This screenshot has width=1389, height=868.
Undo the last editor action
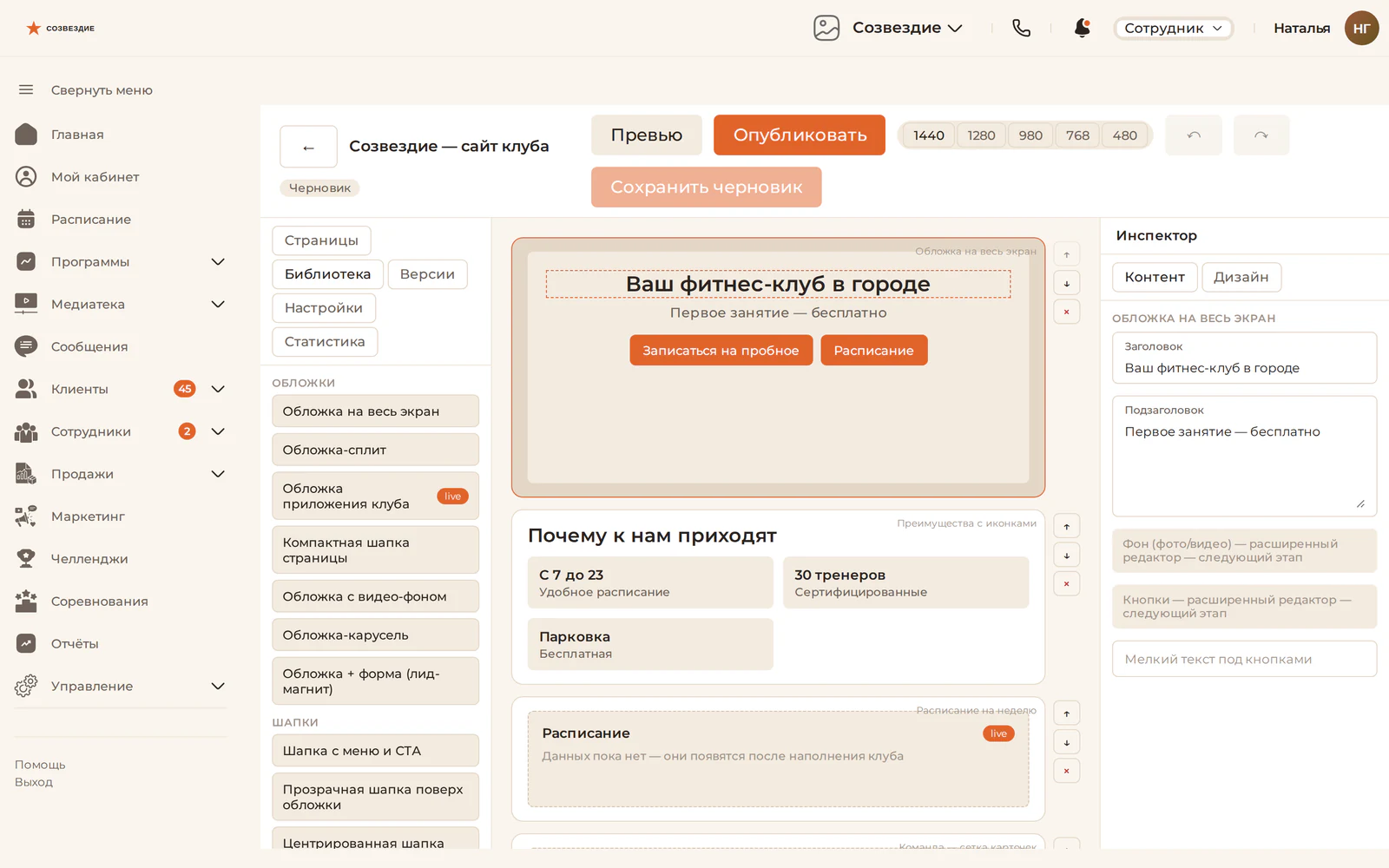coord(1194,135)
